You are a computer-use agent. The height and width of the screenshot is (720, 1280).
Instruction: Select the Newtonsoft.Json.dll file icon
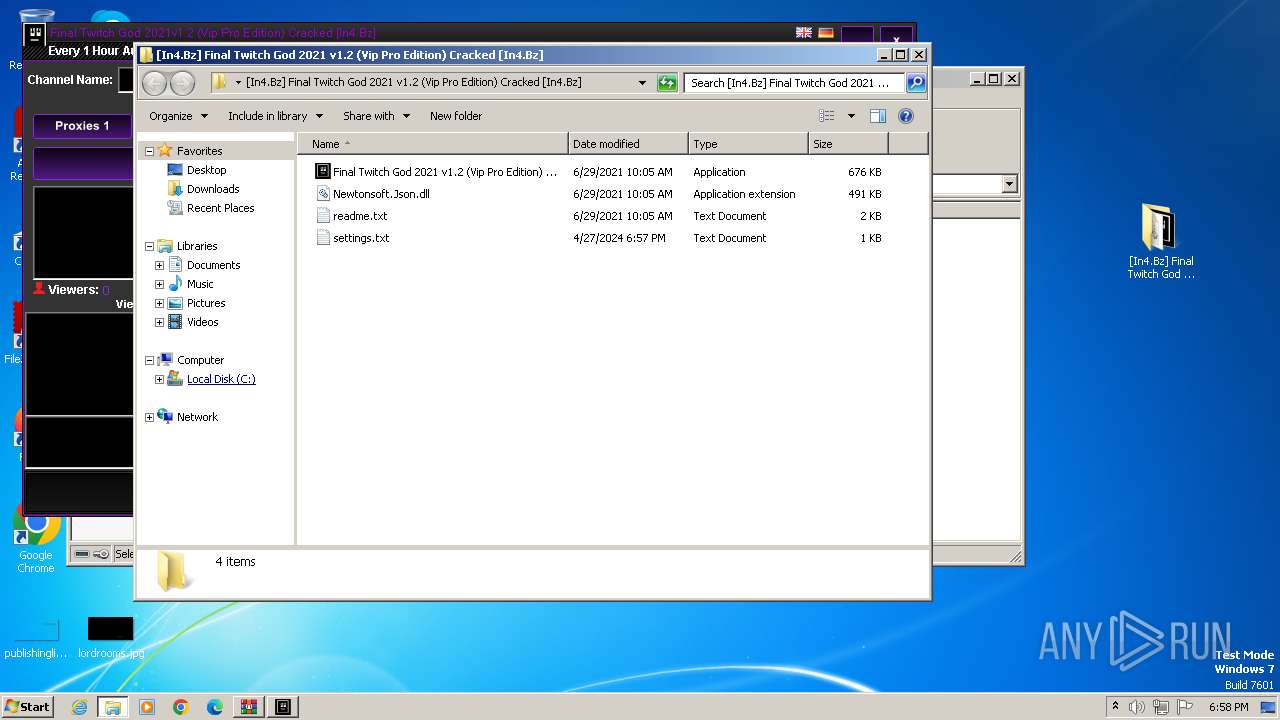323,194
